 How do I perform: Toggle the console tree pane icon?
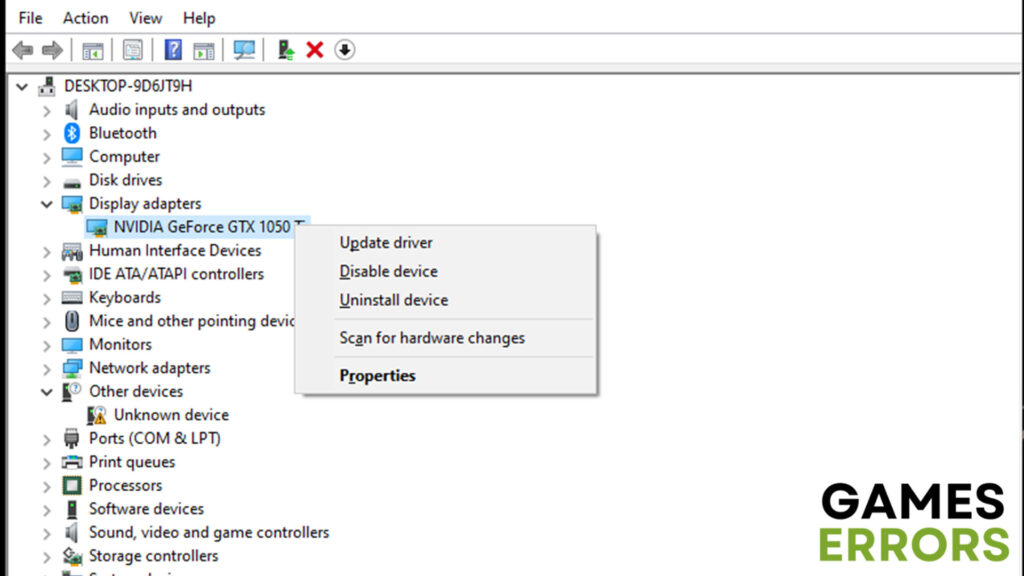93,50
